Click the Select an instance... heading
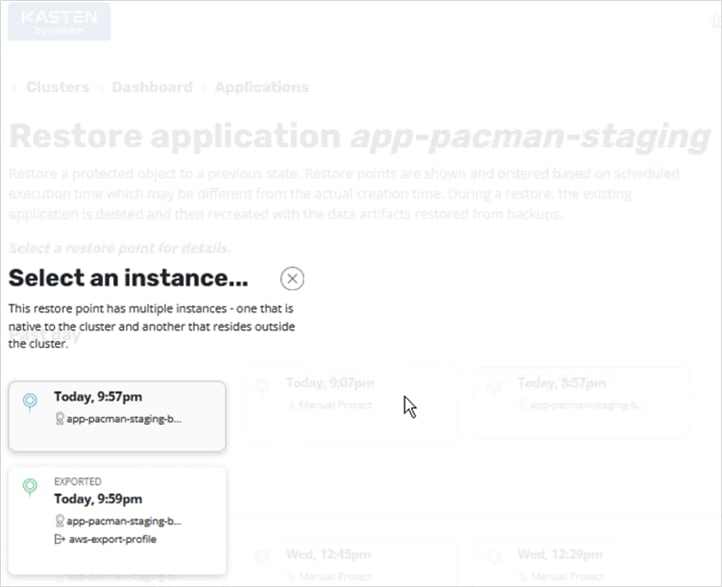The height and width of the screenshot is (587, 722). [128, 278]
